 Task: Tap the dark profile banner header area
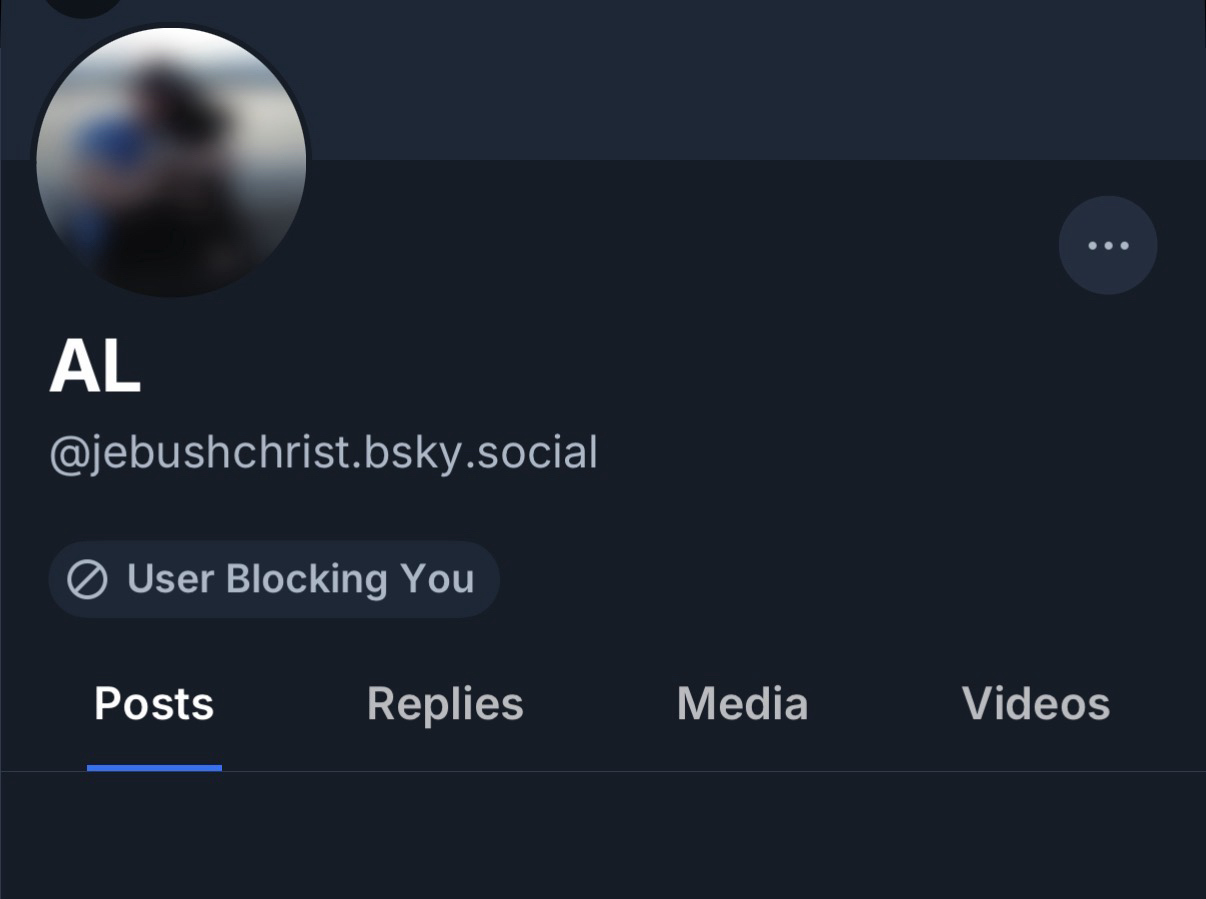[x=700, y=80]
